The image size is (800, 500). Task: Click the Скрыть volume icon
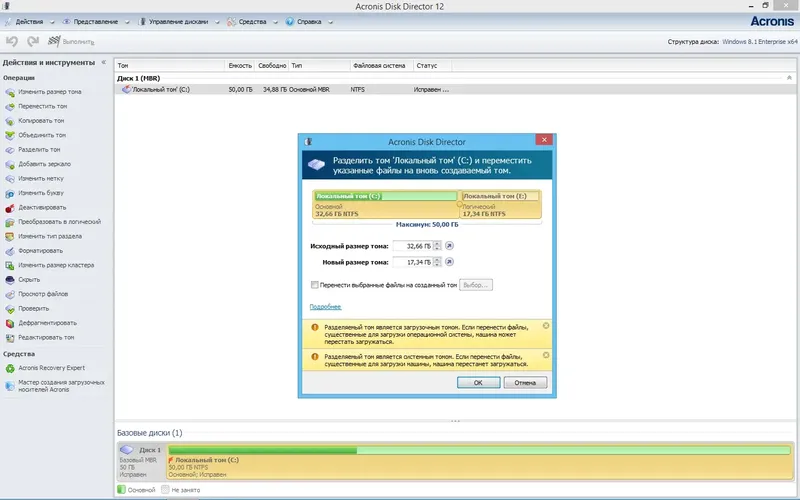click(10, 280)
